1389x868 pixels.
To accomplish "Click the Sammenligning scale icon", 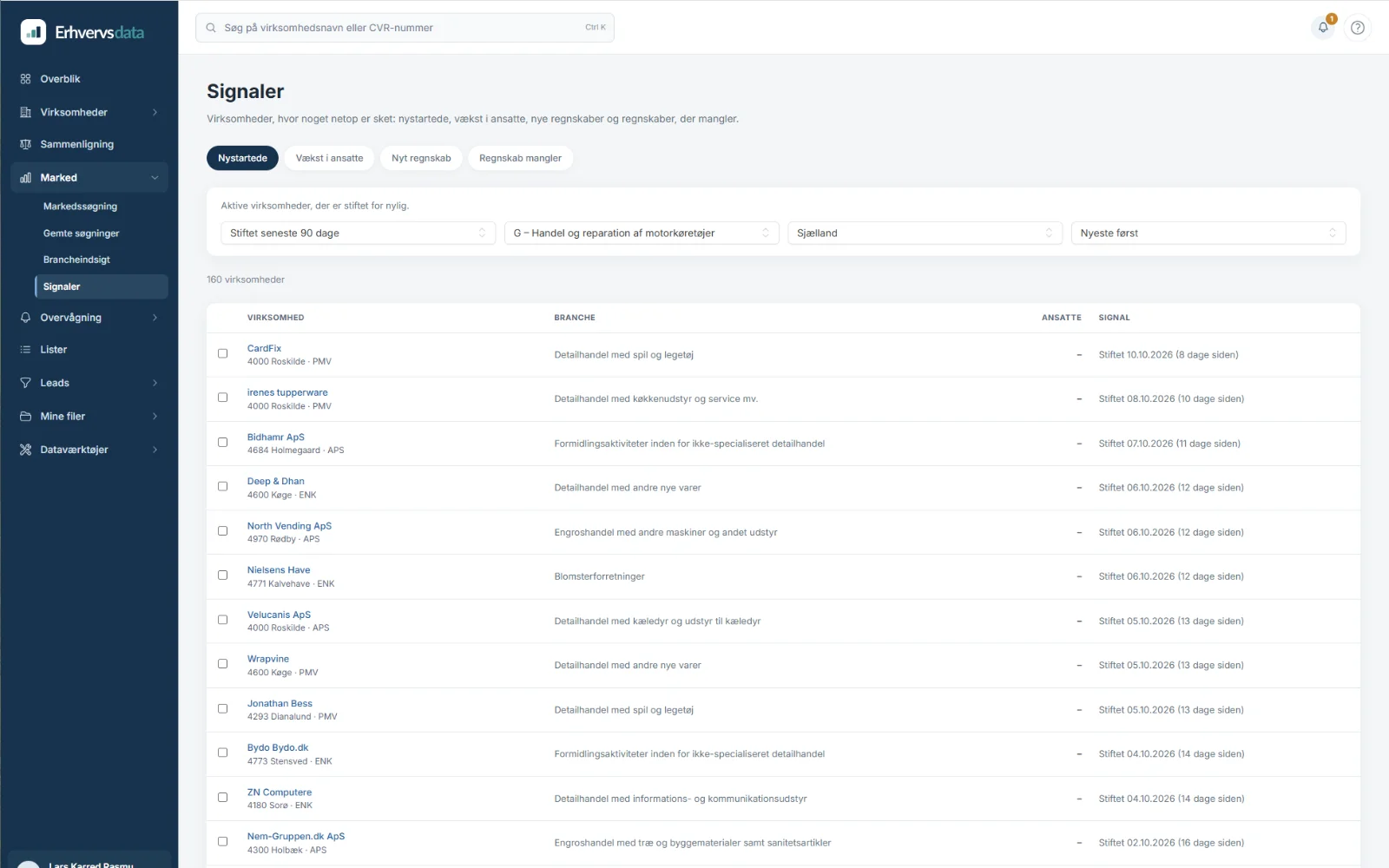I will tap(25, 144).
